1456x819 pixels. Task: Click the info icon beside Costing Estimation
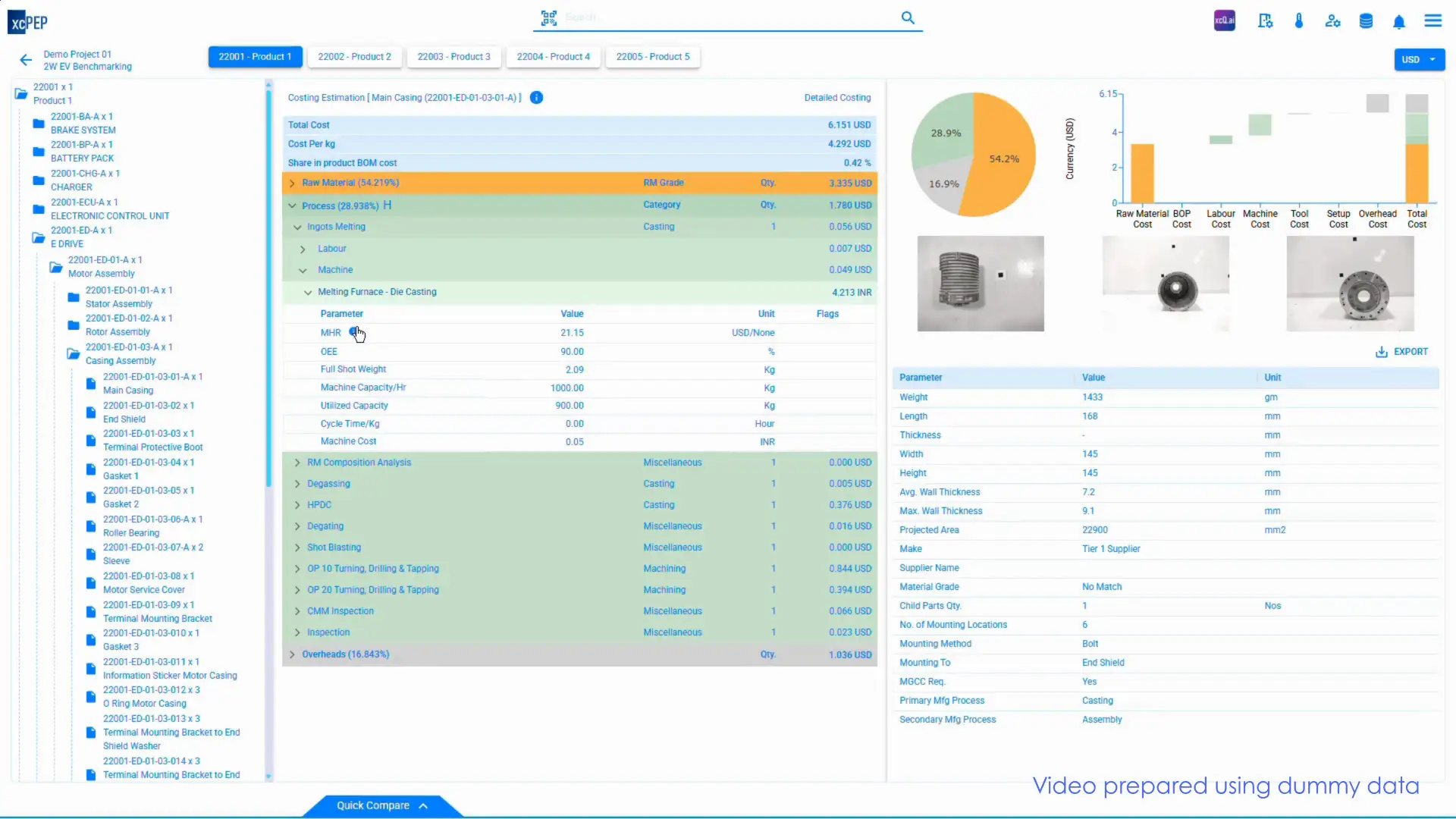(x=536, y=98)
